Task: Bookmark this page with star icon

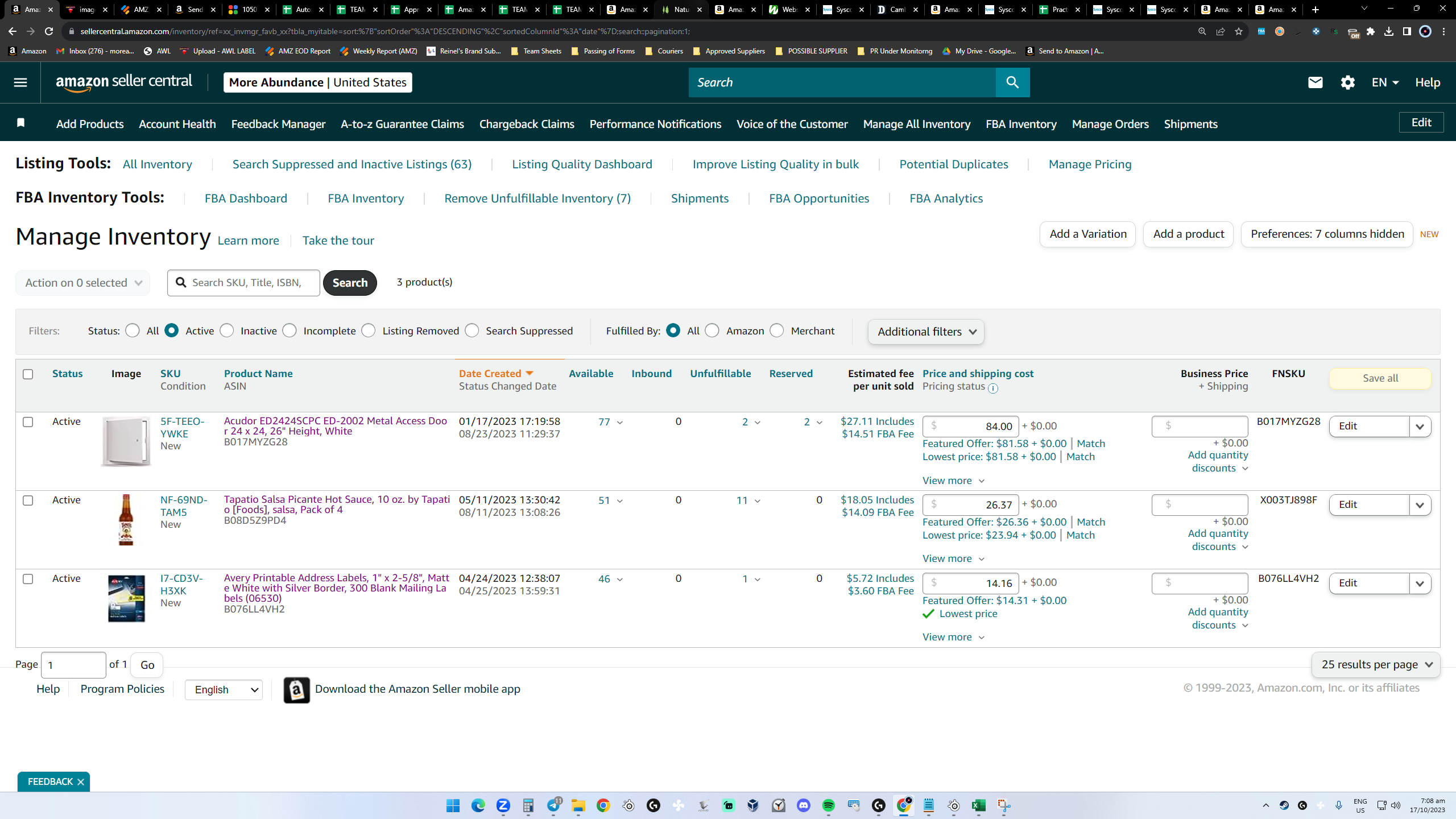Action: (1239, 31)
